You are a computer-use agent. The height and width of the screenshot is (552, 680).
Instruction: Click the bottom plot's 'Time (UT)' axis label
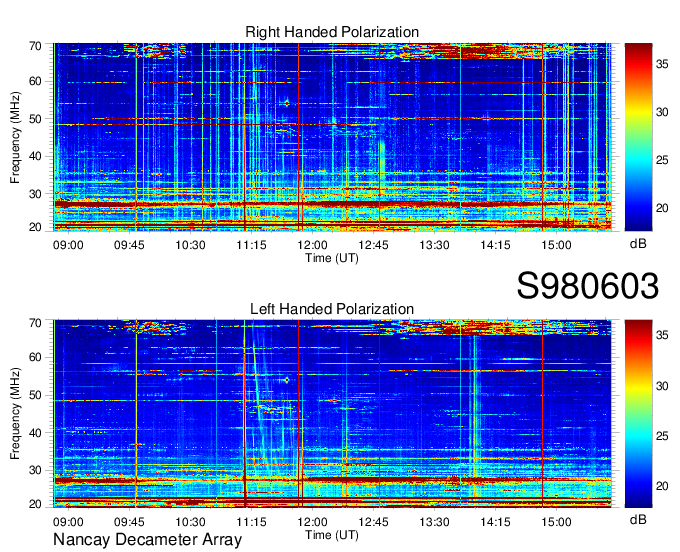(332, 535)
